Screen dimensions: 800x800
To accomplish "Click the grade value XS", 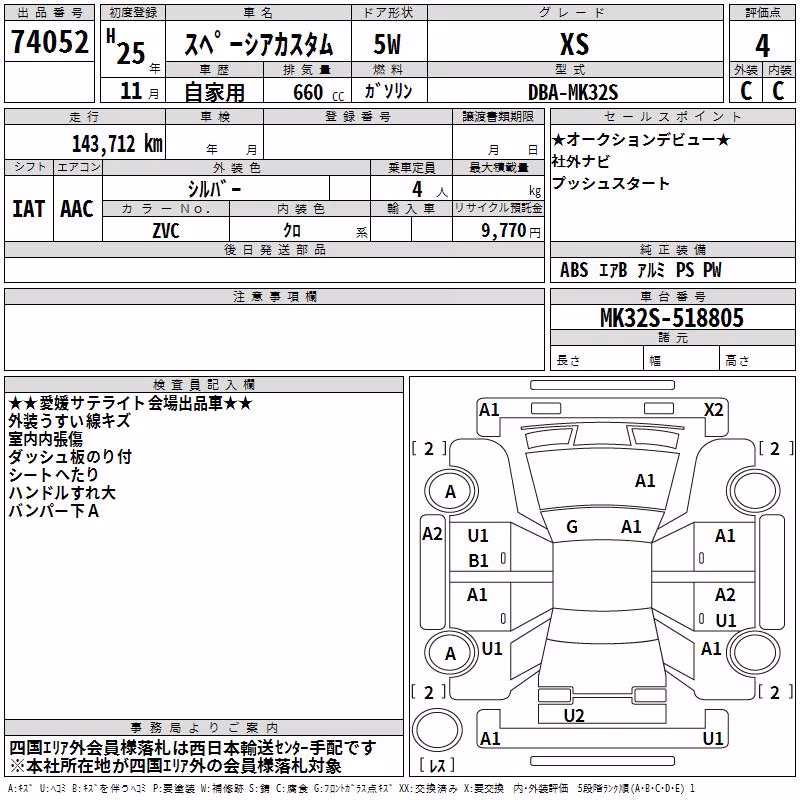I will pyautogui.click(x=575, y=44).
